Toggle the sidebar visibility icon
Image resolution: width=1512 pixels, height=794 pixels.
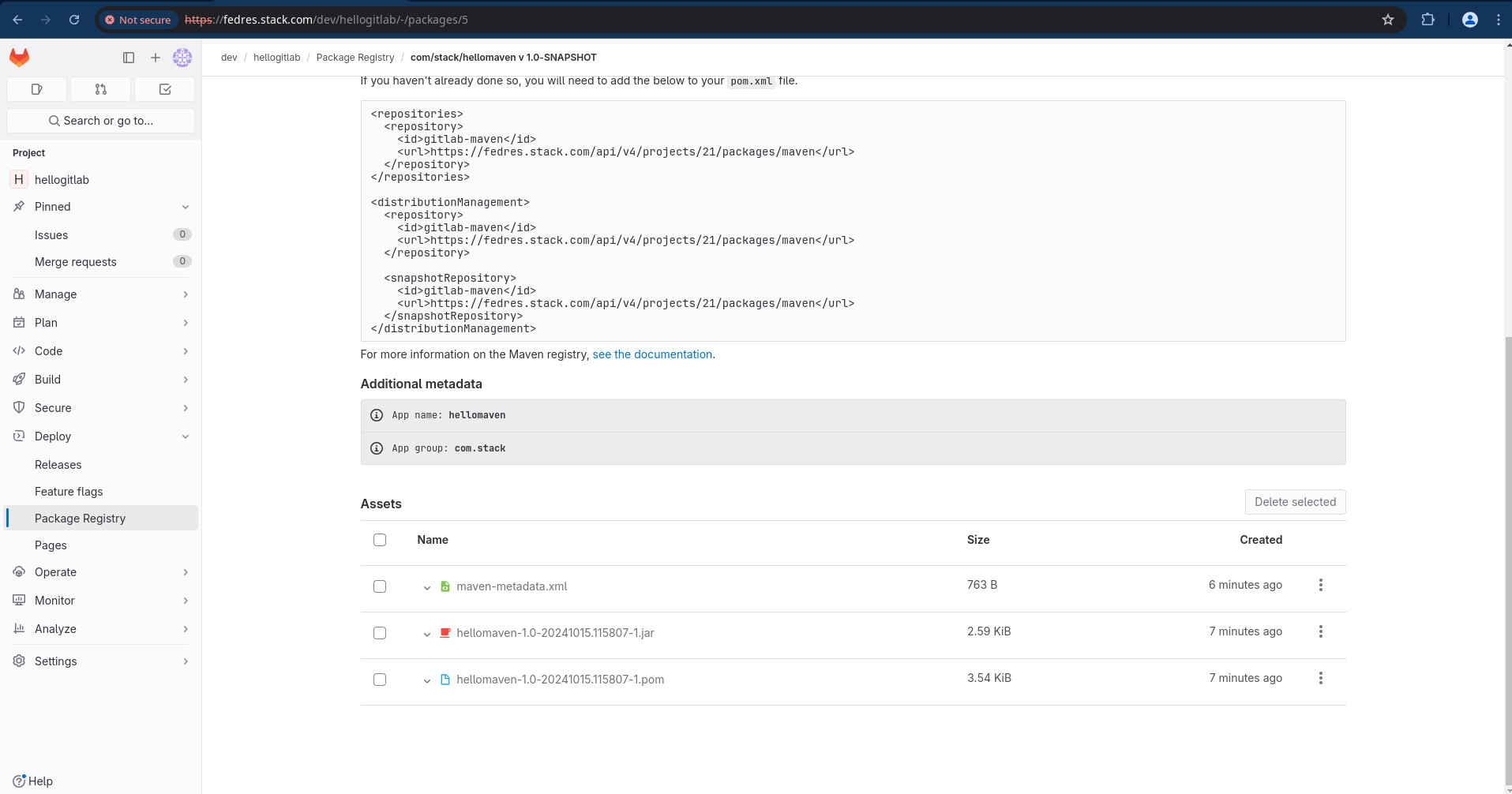[128, 57]
